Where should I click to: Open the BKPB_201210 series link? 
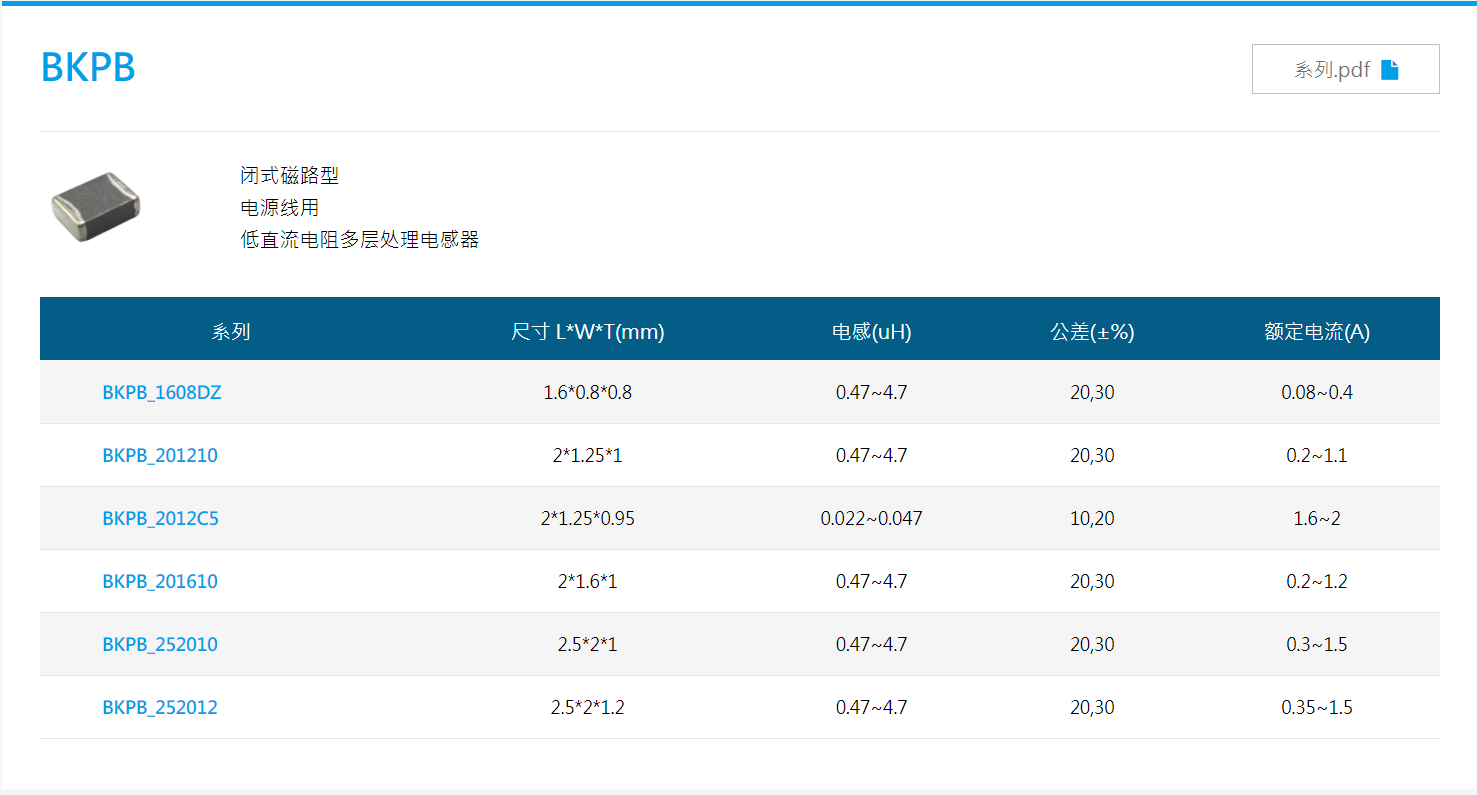click(160, 455)
